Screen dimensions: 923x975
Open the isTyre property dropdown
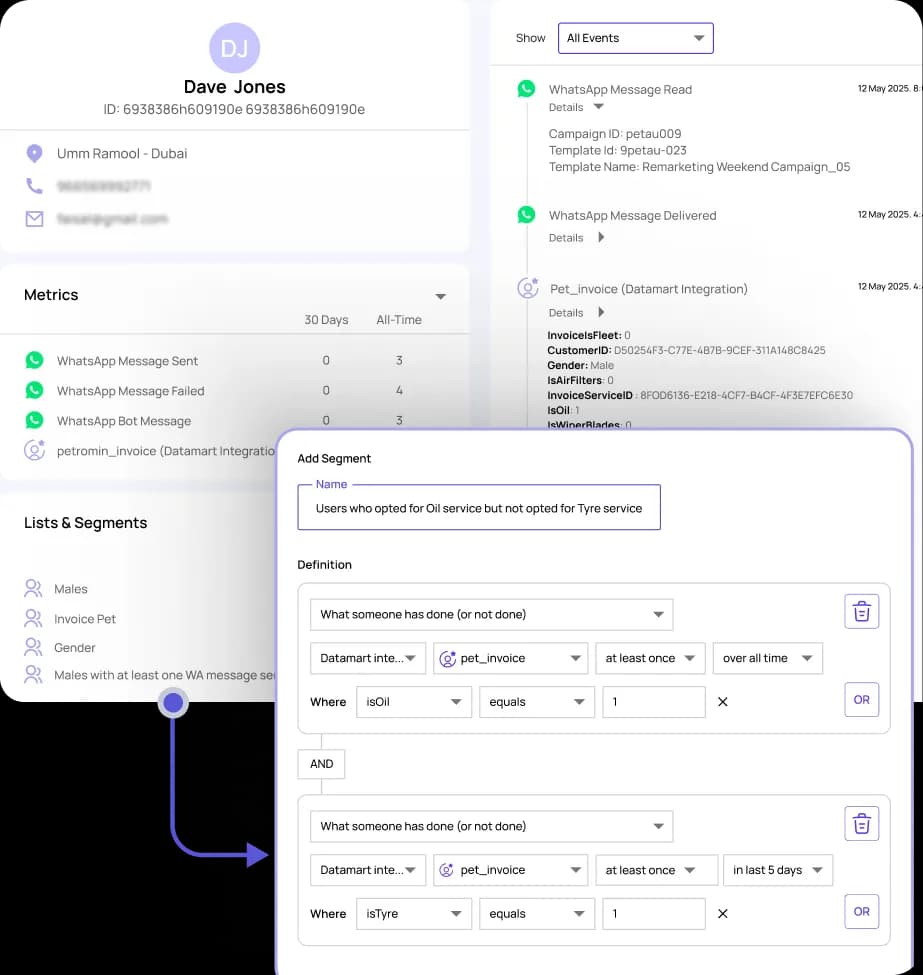413,914
